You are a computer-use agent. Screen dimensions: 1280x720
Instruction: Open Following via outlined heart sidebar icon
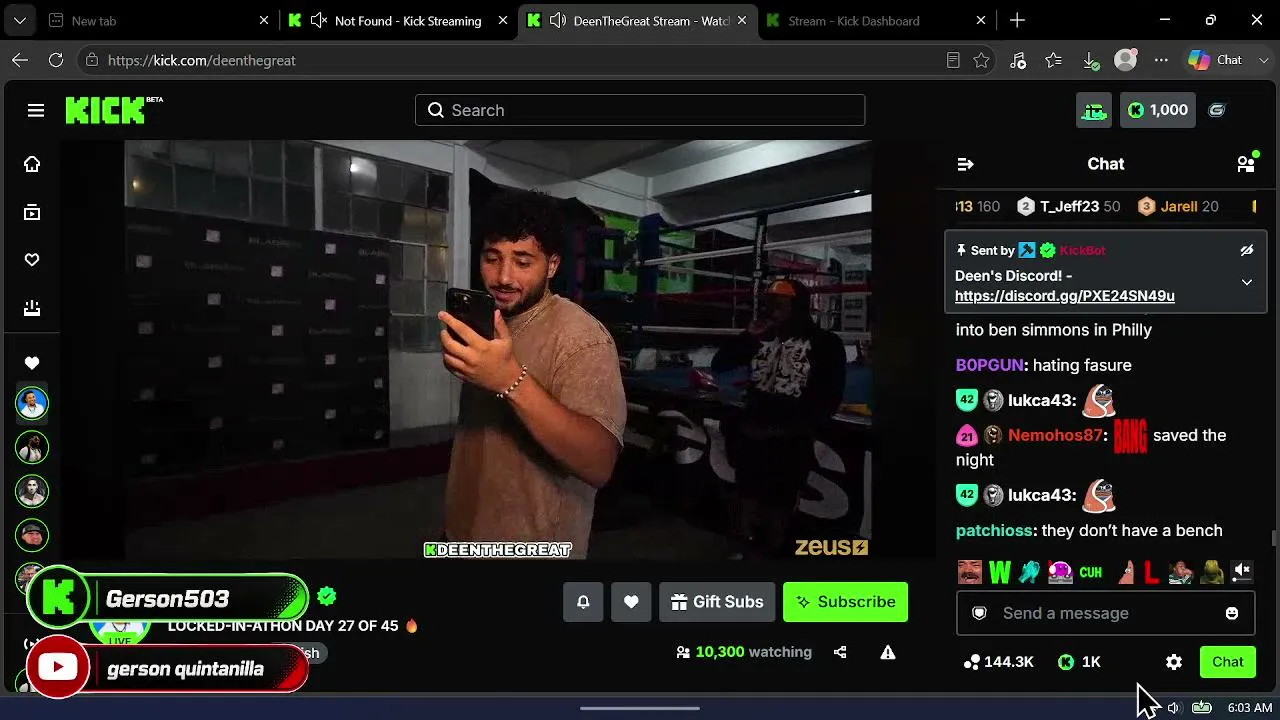pos(32,260)
